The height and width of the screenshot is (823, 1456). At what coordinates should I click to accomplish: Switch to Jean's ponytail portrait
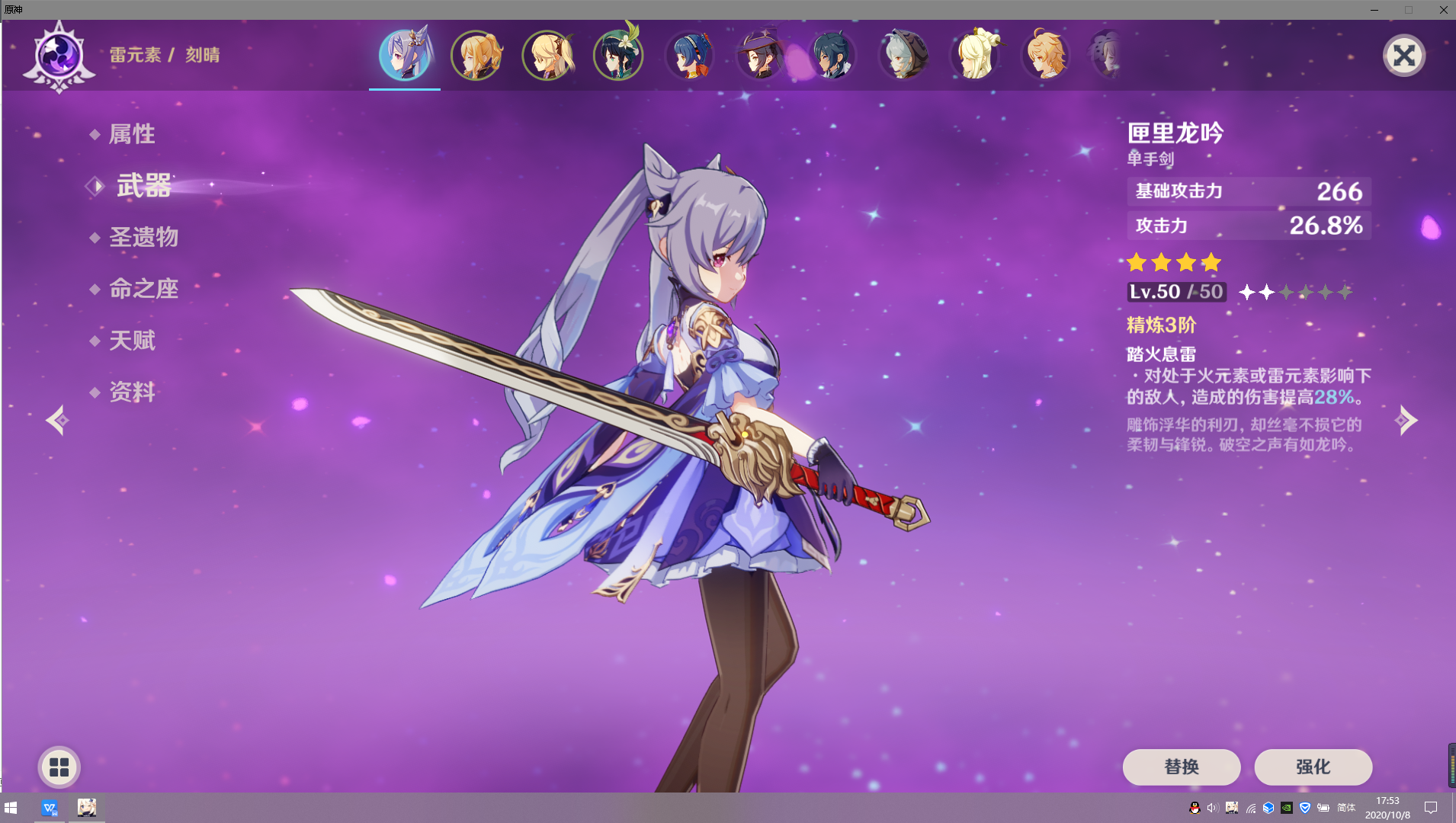(476, 55)
